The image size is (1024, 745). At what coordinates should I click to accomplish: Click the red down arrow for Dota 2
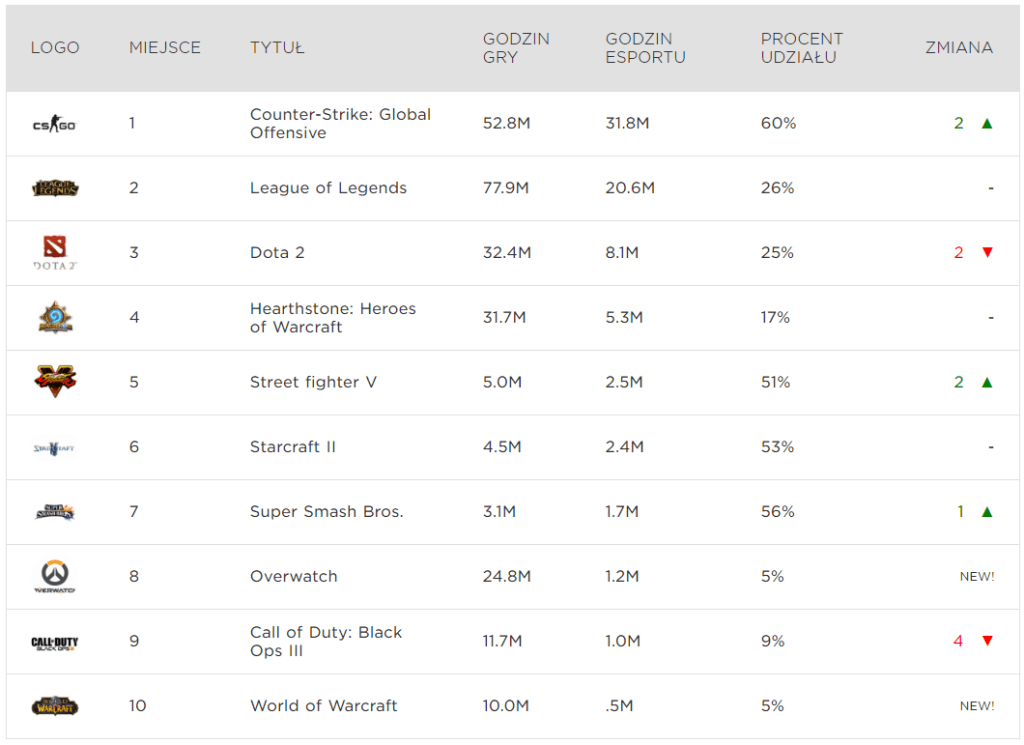[987, 253]
